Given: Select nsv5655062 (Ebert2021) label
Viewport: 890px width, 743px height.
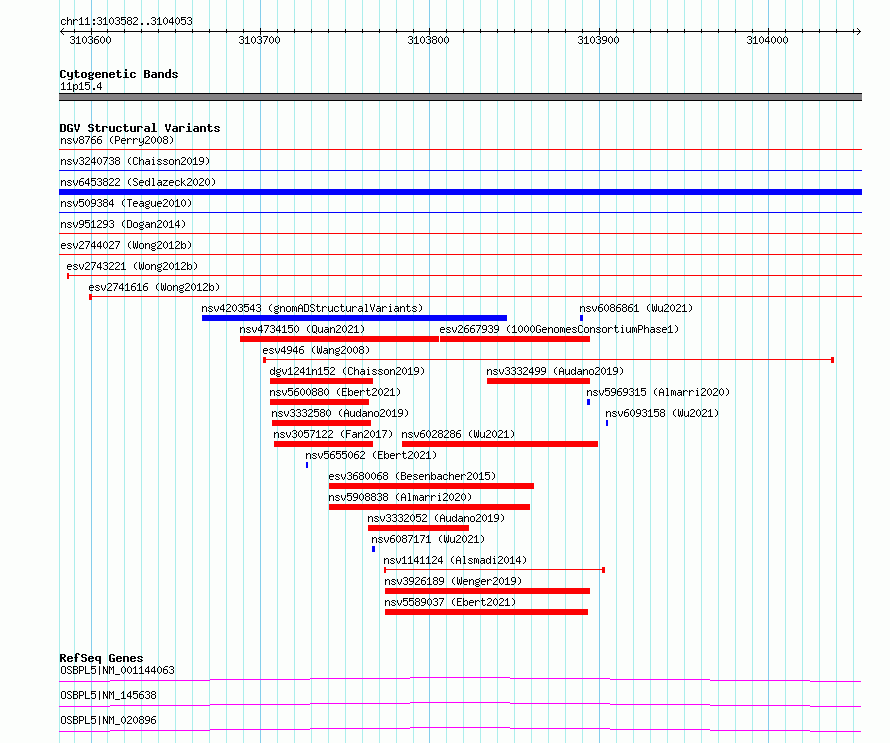Looking at the screenshot, I should (371, 455).
